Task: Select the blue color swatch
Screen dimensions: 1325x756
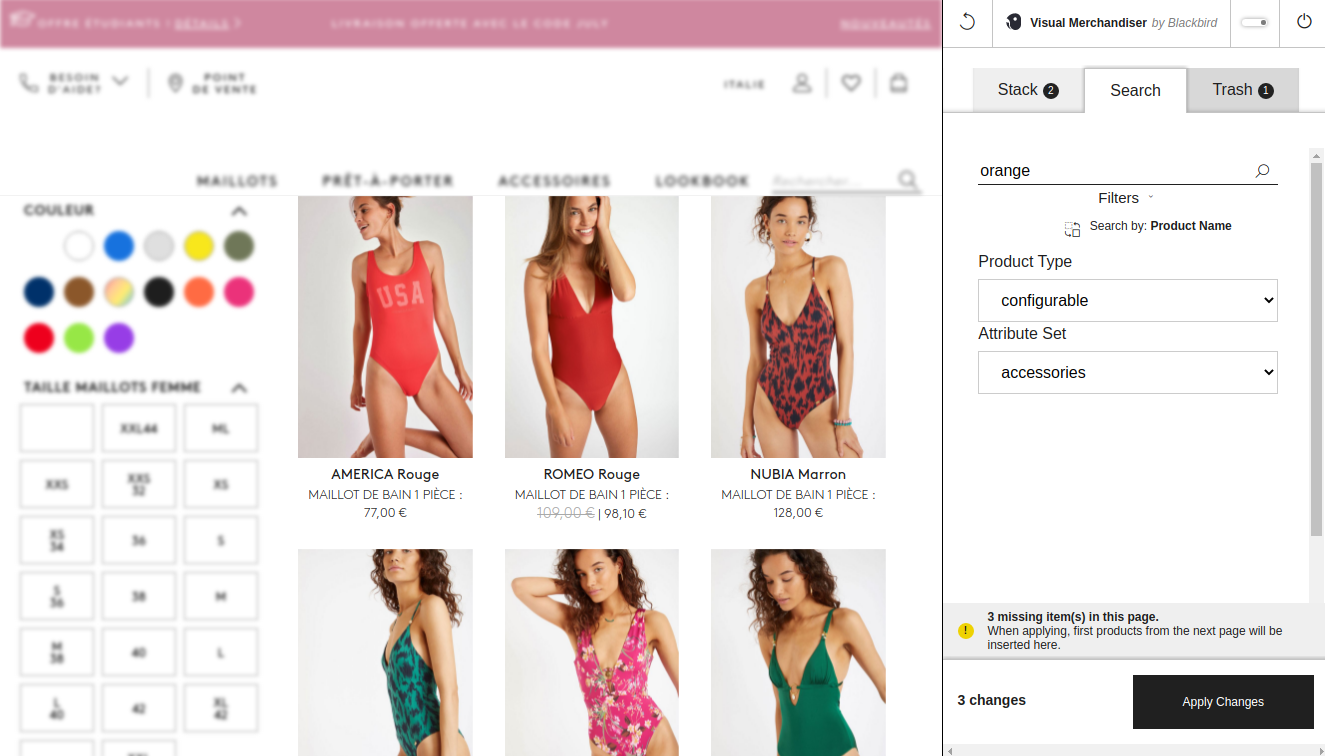Action: pyautogui.click(x=119, y=246)
